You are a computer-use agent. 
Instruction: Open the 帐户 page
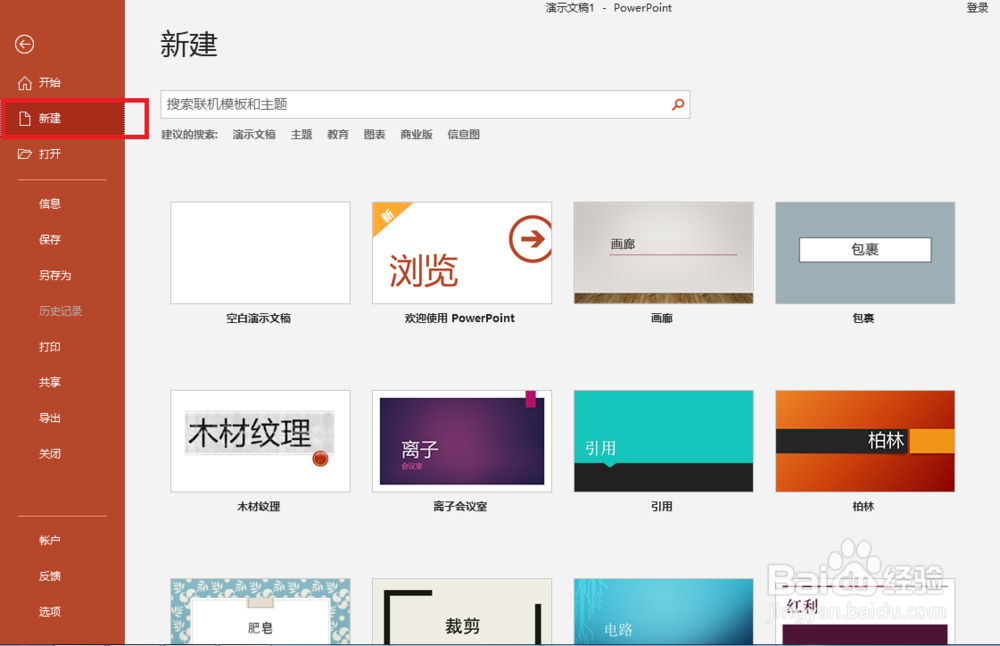[x=50, y=541]
